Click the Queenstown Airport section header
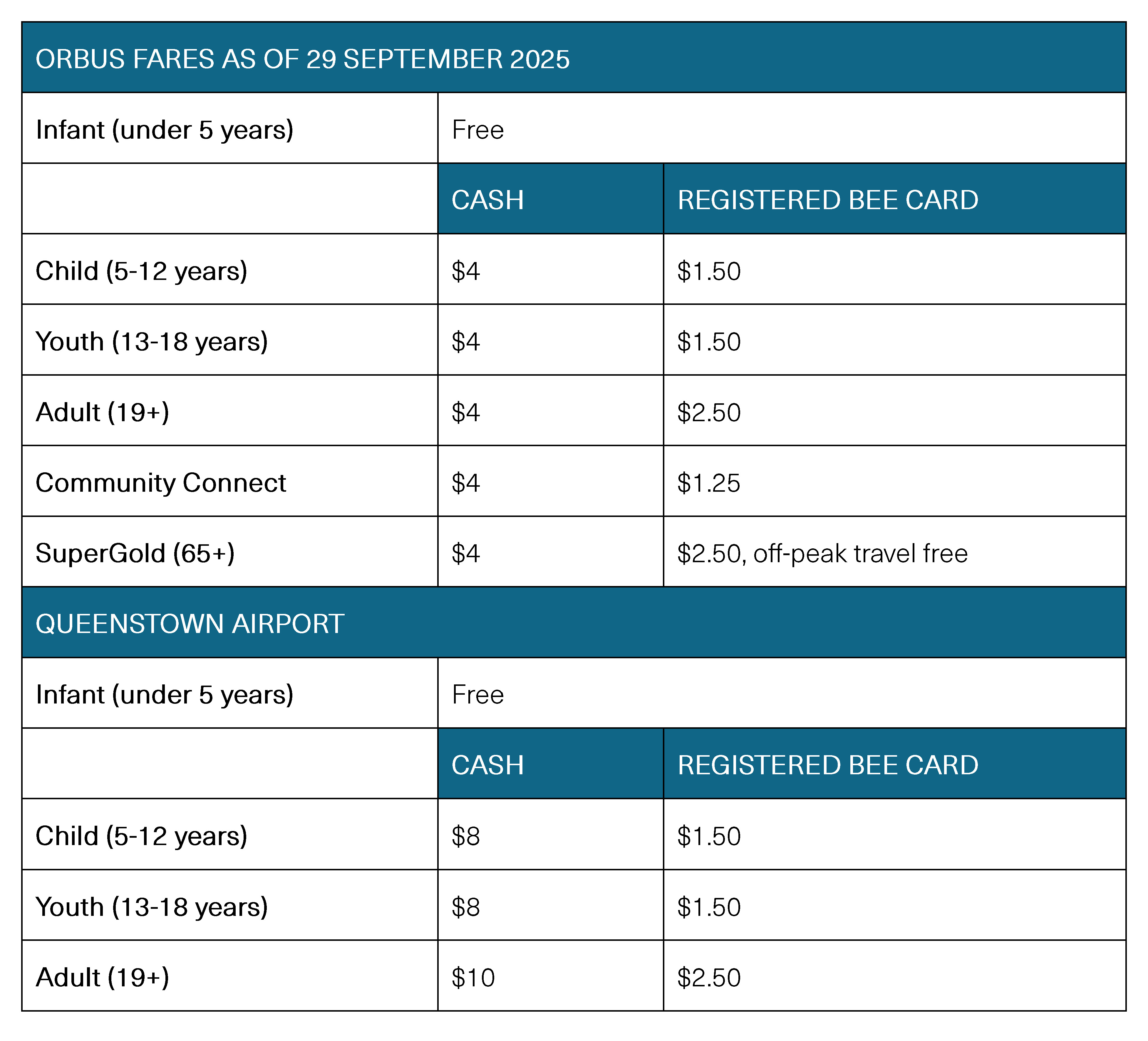Image resolution: width=1148 pixels, height=1041 pixels. point(190,623)
